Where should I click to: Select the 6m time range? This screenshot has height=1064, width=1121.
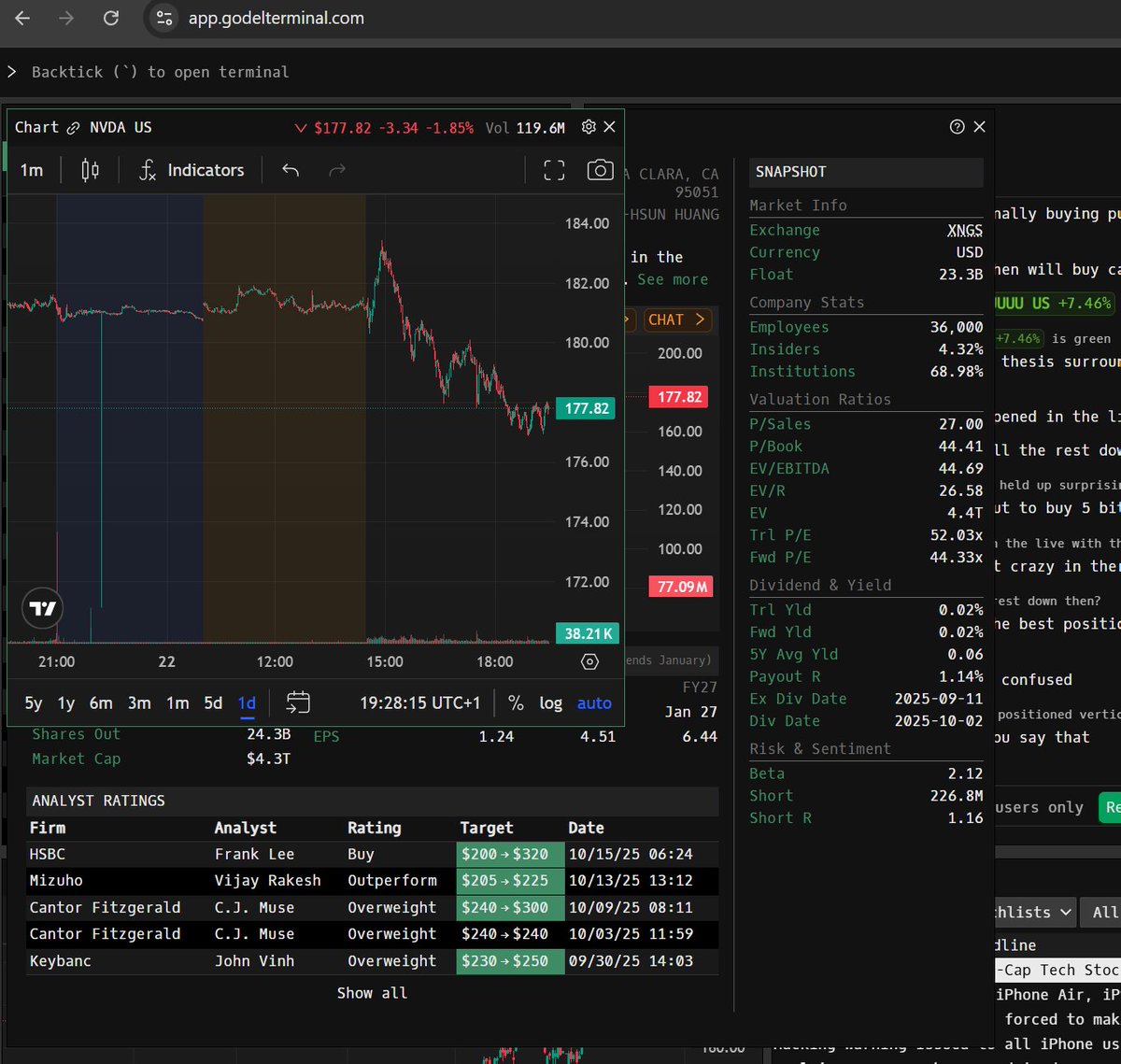(101, 703)
